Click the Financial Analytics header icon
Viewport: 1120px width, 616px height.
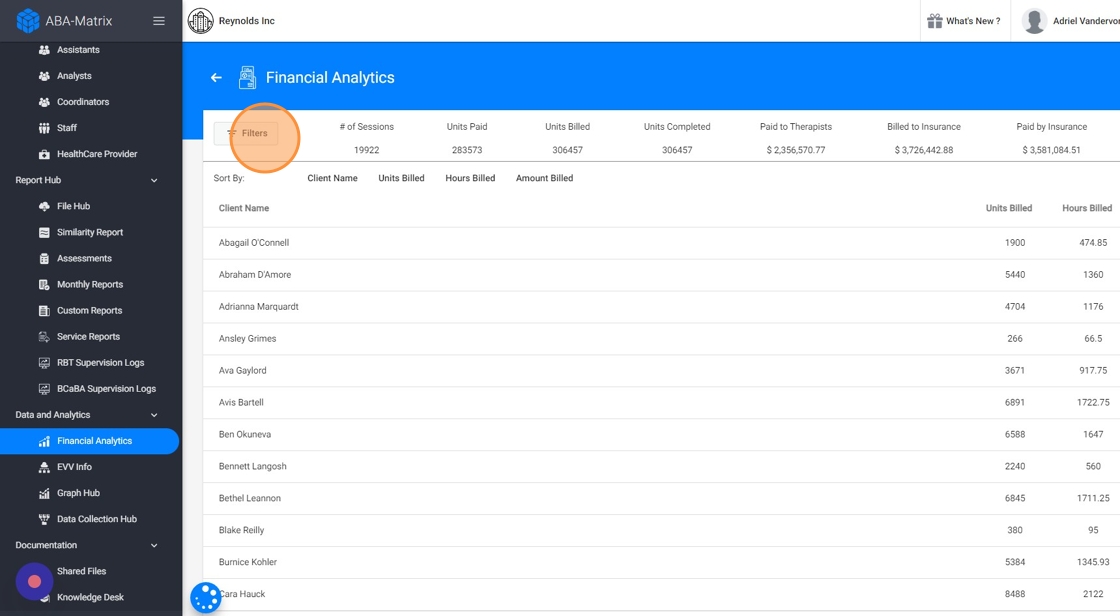click(x=247, y=77)
